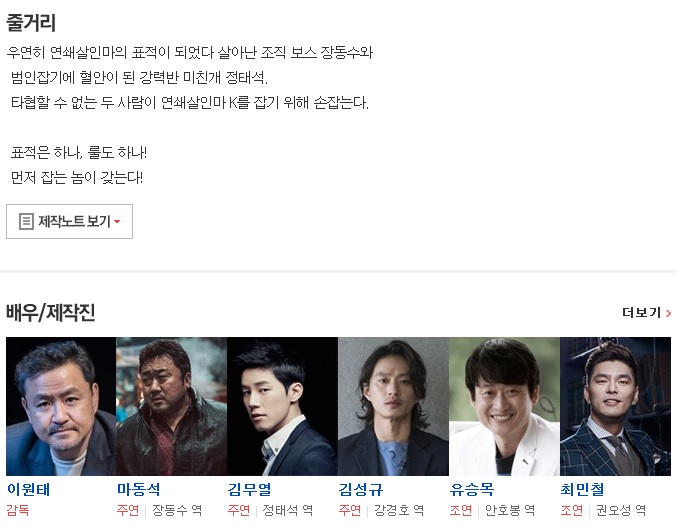
Task: Click the 유승목 name link
Action: (x=472, y=490)
